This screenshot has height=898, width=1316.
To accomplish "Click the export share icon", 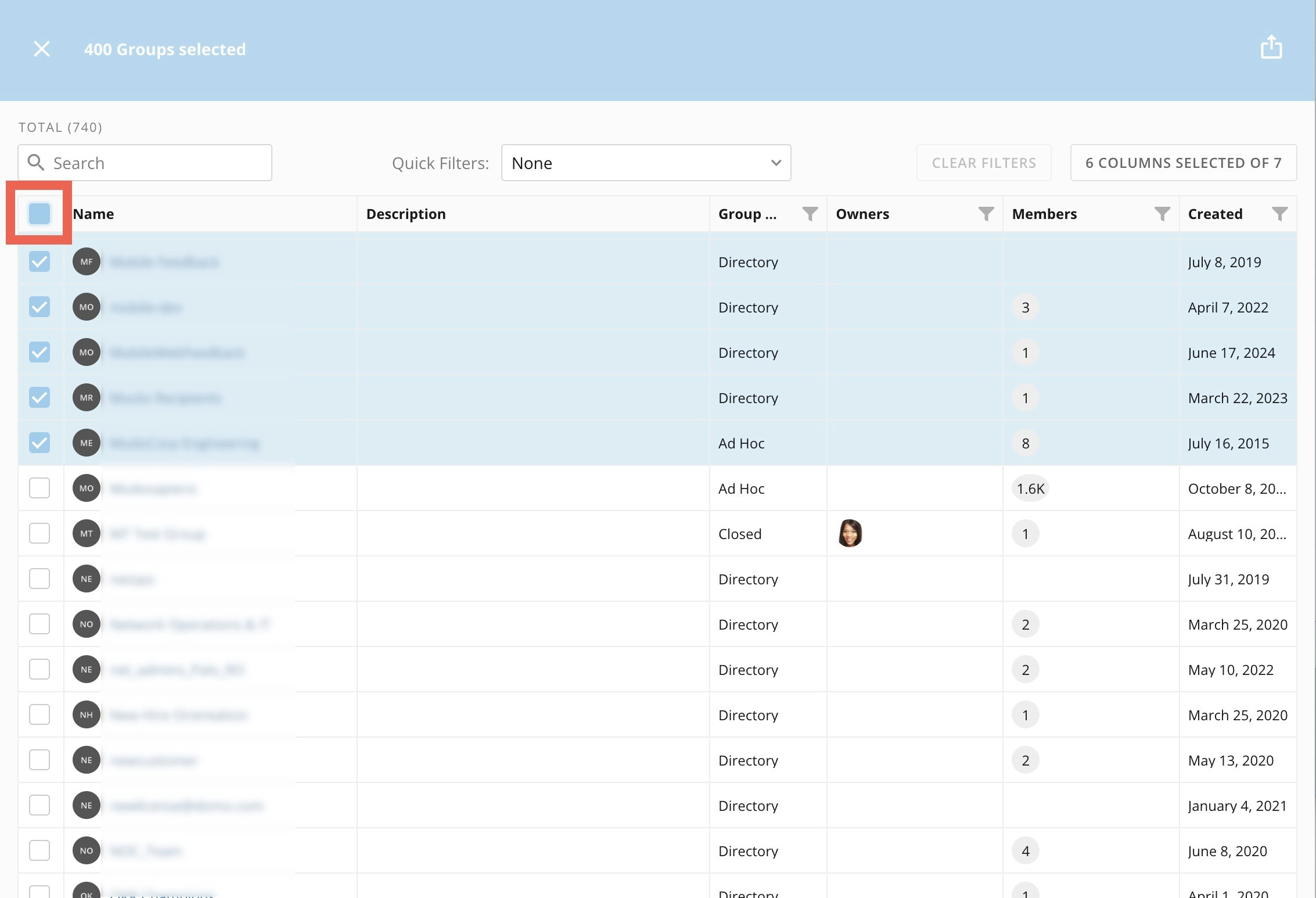I will (x=1271, y=48).
